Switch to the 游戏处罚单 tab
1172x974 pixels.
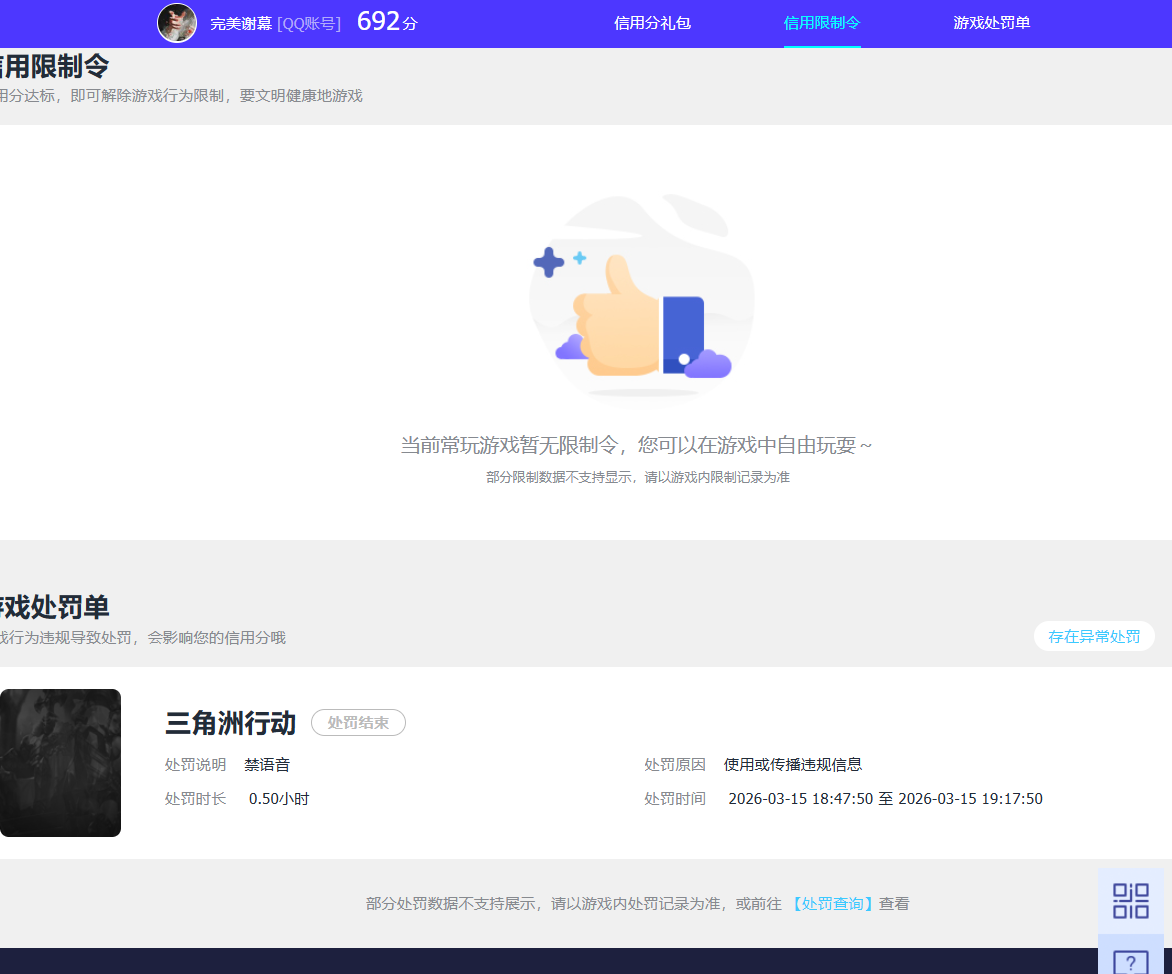coord(991,23)
